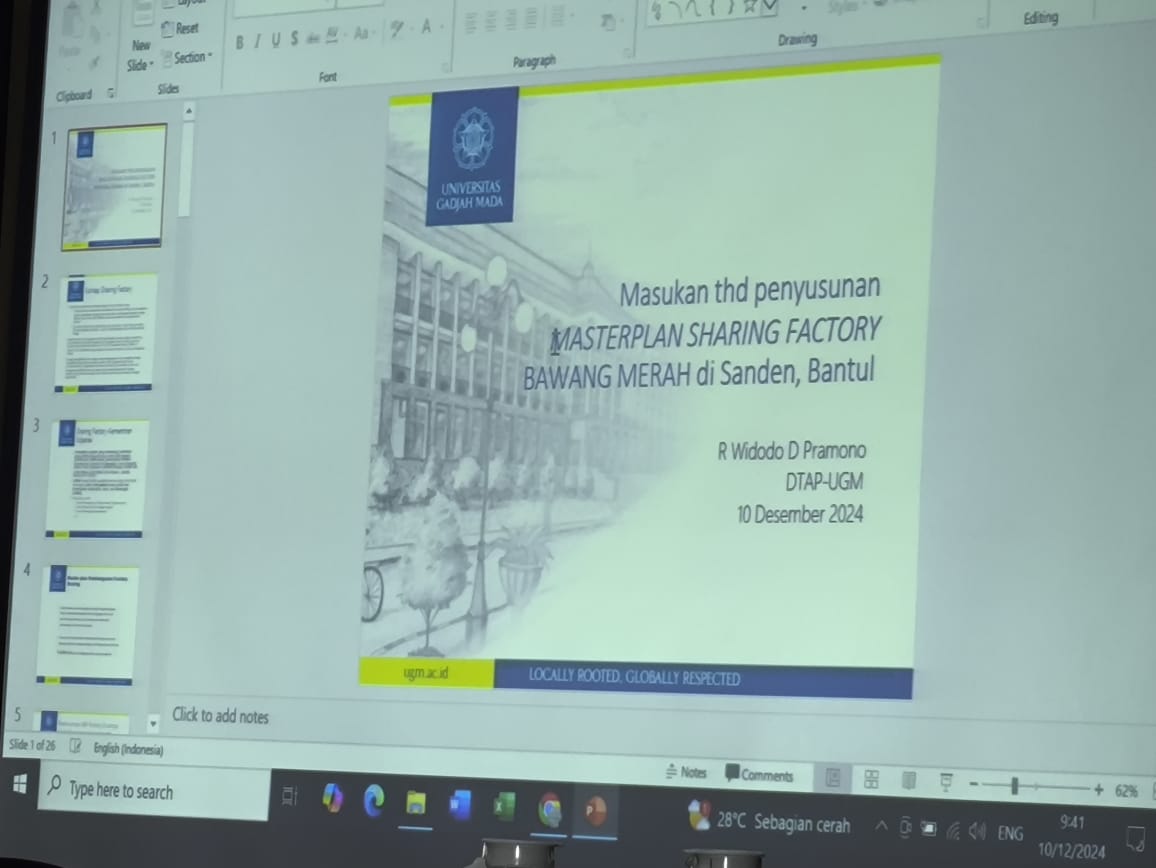Viewport: 1156px width, 868px height.
Task: Center text in Paragraph group
Action: coord(490,21)
